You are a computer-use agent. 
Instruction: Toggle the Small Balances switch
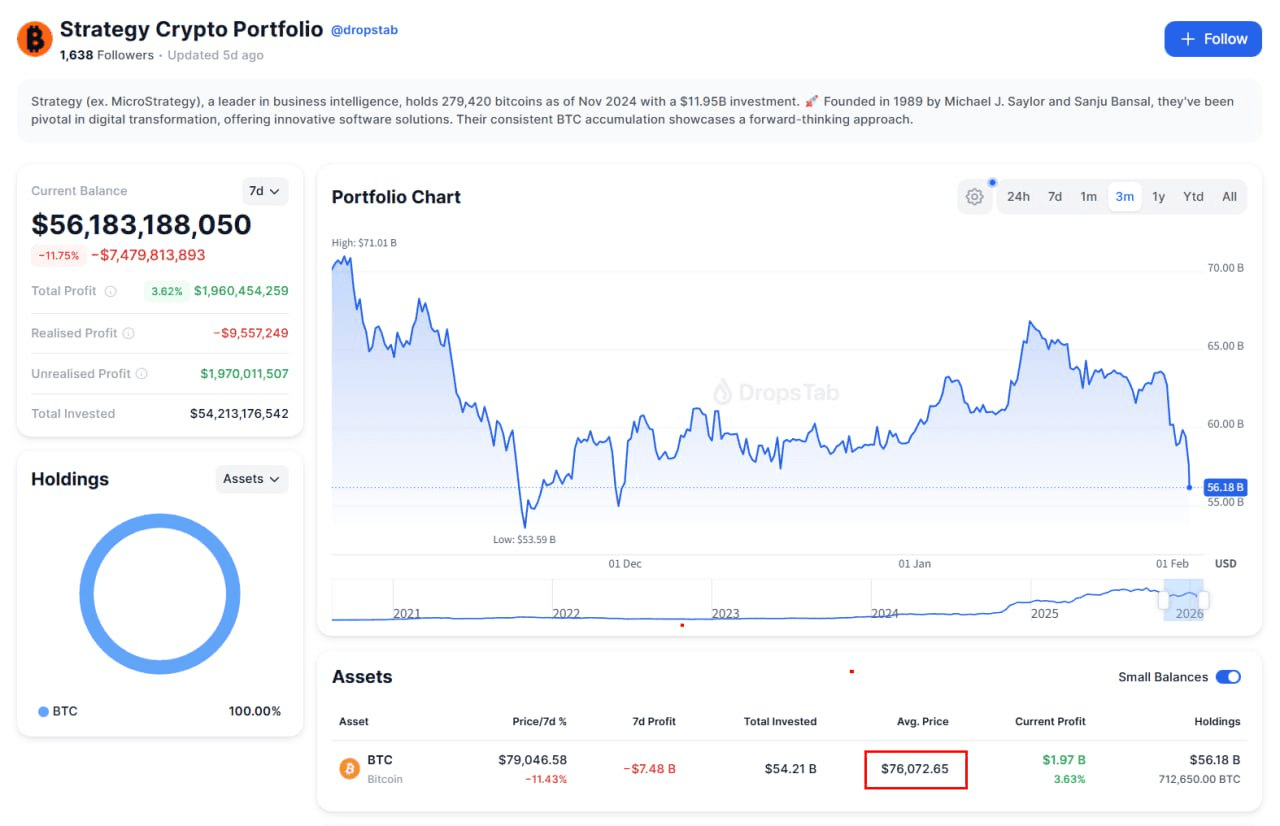[x=1228, y=677]
